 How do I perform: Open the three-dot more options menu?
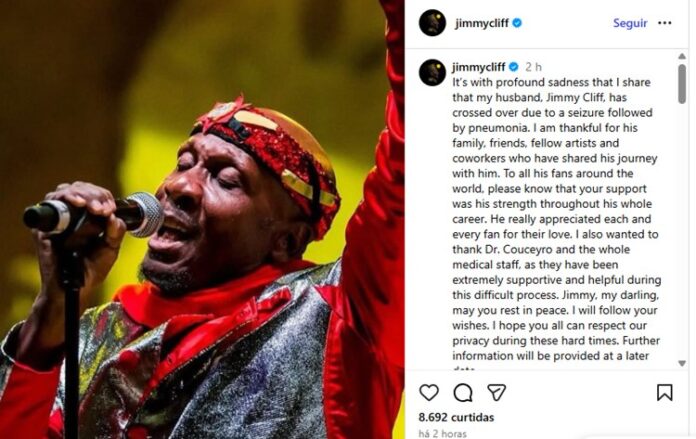pos(664,23)
